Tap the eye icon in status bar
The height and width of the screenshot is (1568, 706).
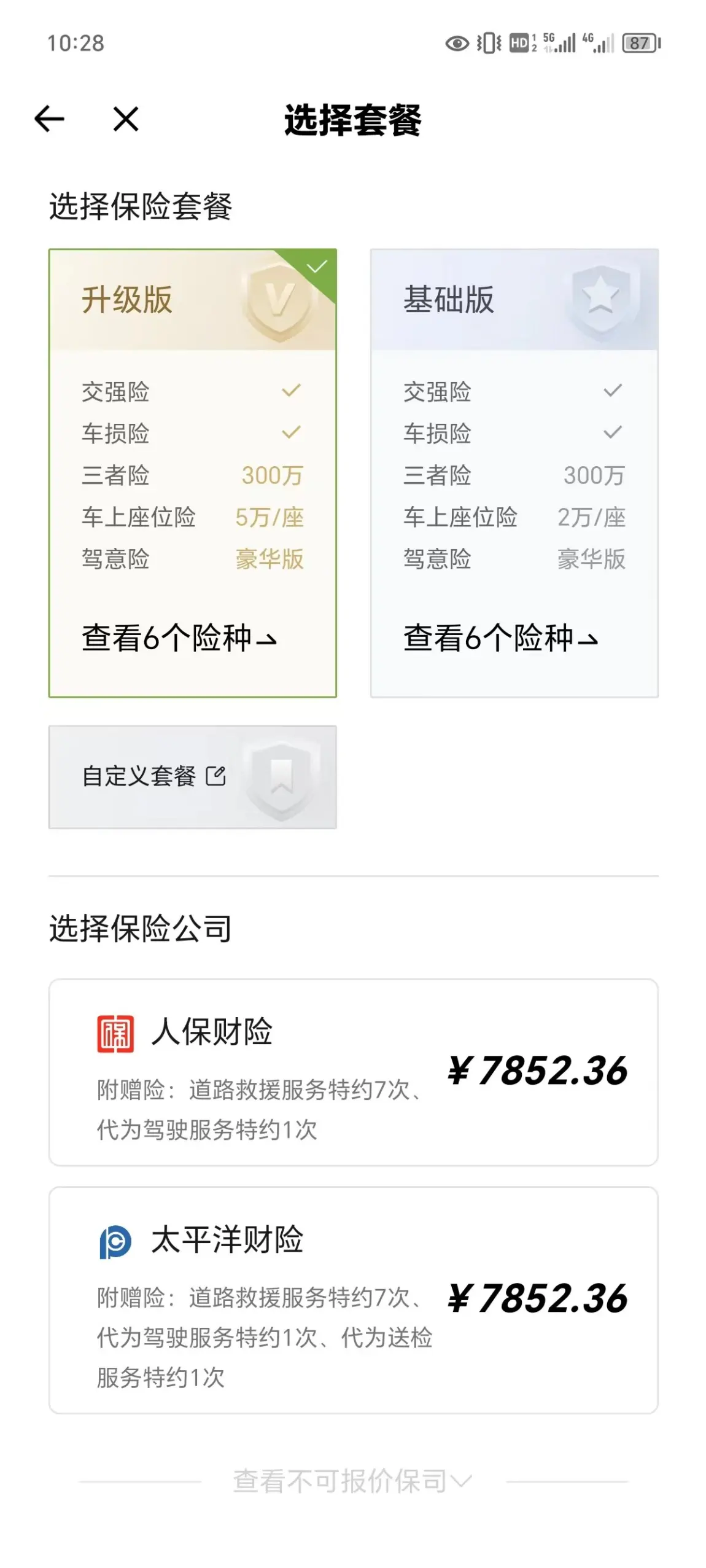pyautogui.click(x=457, y=44)
